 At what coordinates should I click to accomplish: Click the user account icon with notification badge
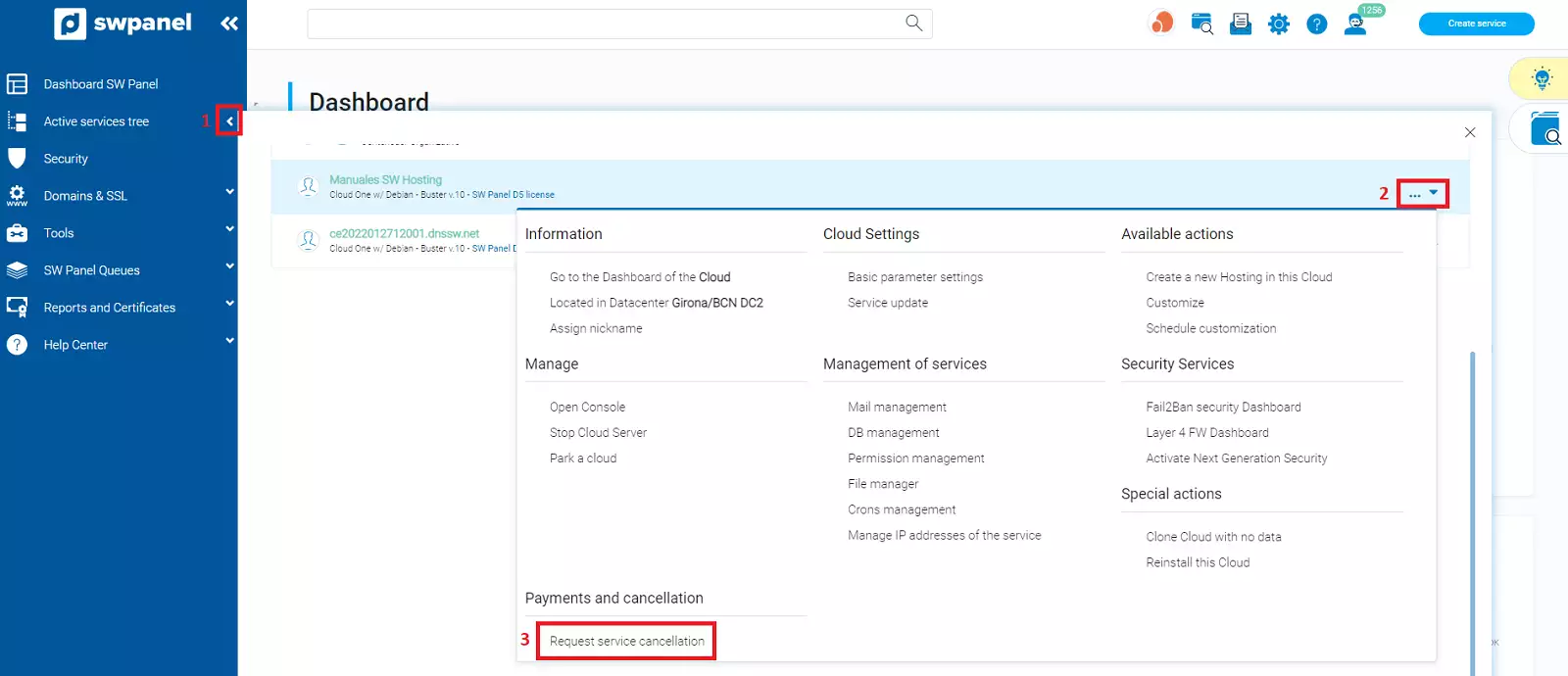pyautogui.click(x=1356, y=24)
